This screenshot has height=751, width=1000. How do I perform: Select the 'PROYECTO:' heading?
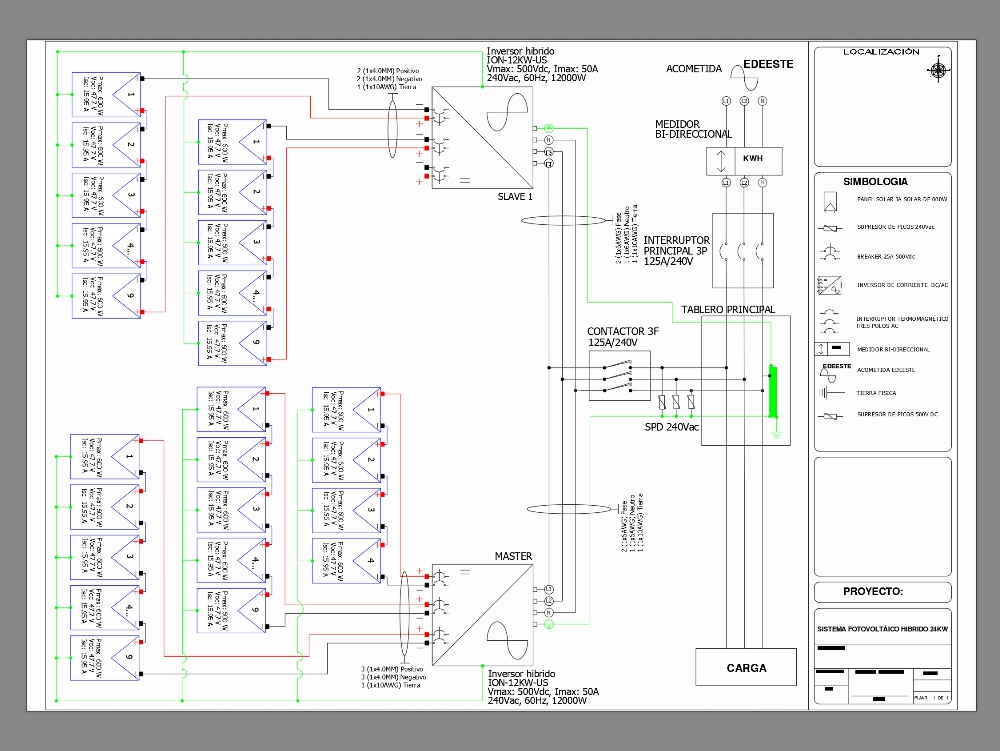[x=873, y=591]
